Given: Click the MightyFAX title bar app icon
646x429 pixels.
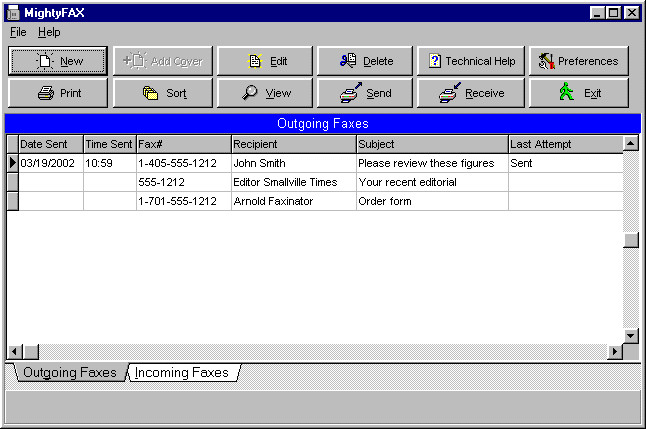Looking at the screenshot, I should (x=13, y=13).
